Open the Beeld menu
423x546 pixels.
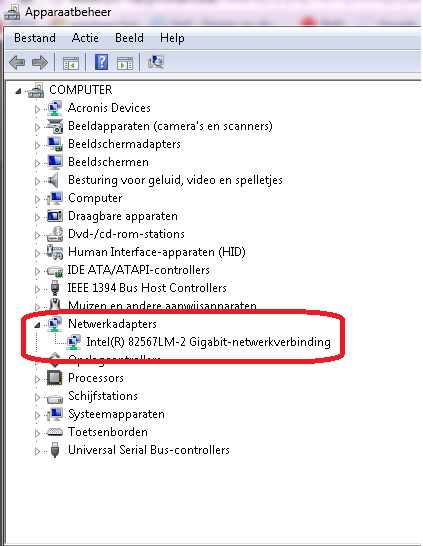pos(129,38)
